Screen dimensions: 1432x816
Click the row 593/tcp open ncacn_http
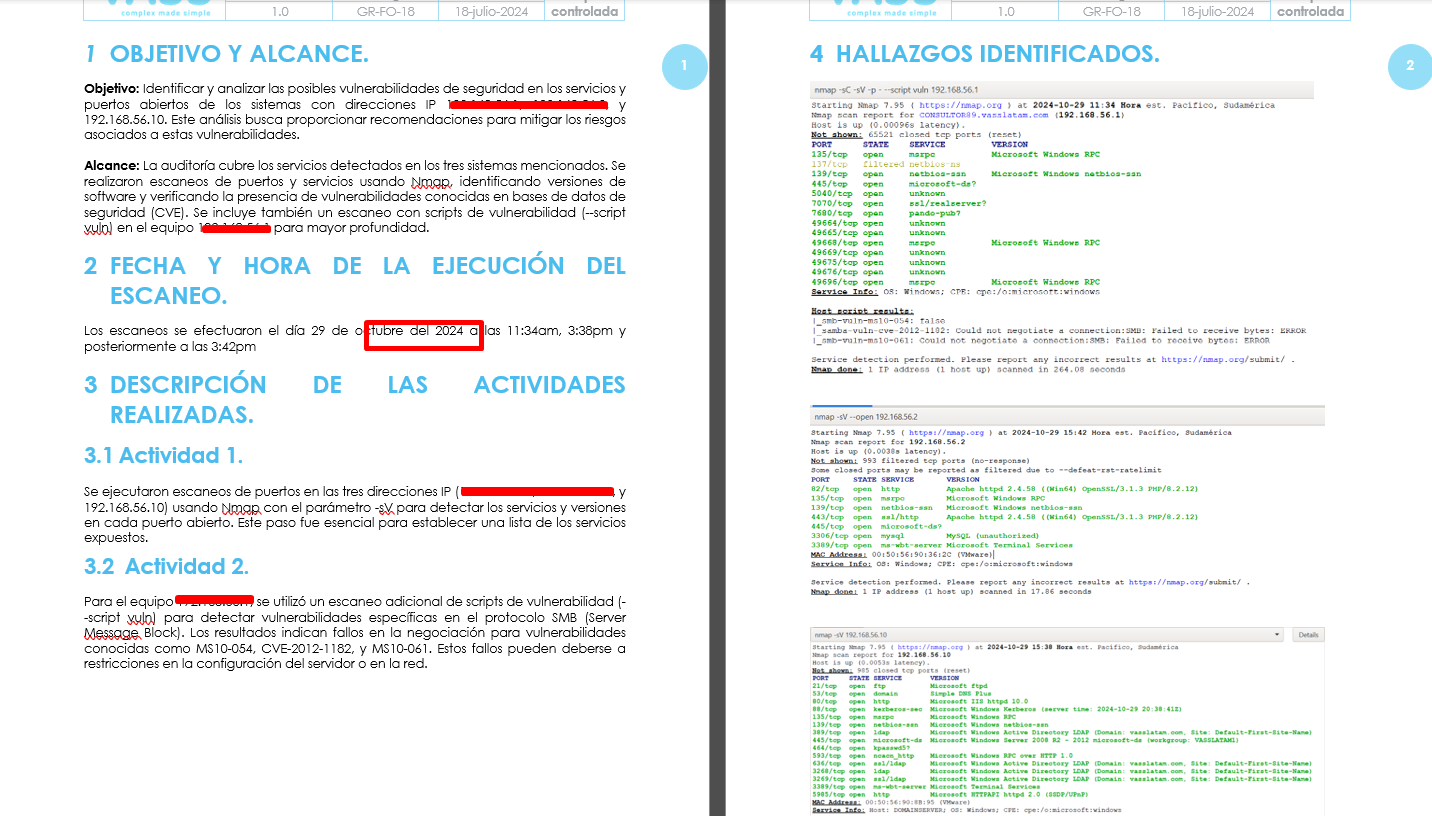(x=941, y=755)
